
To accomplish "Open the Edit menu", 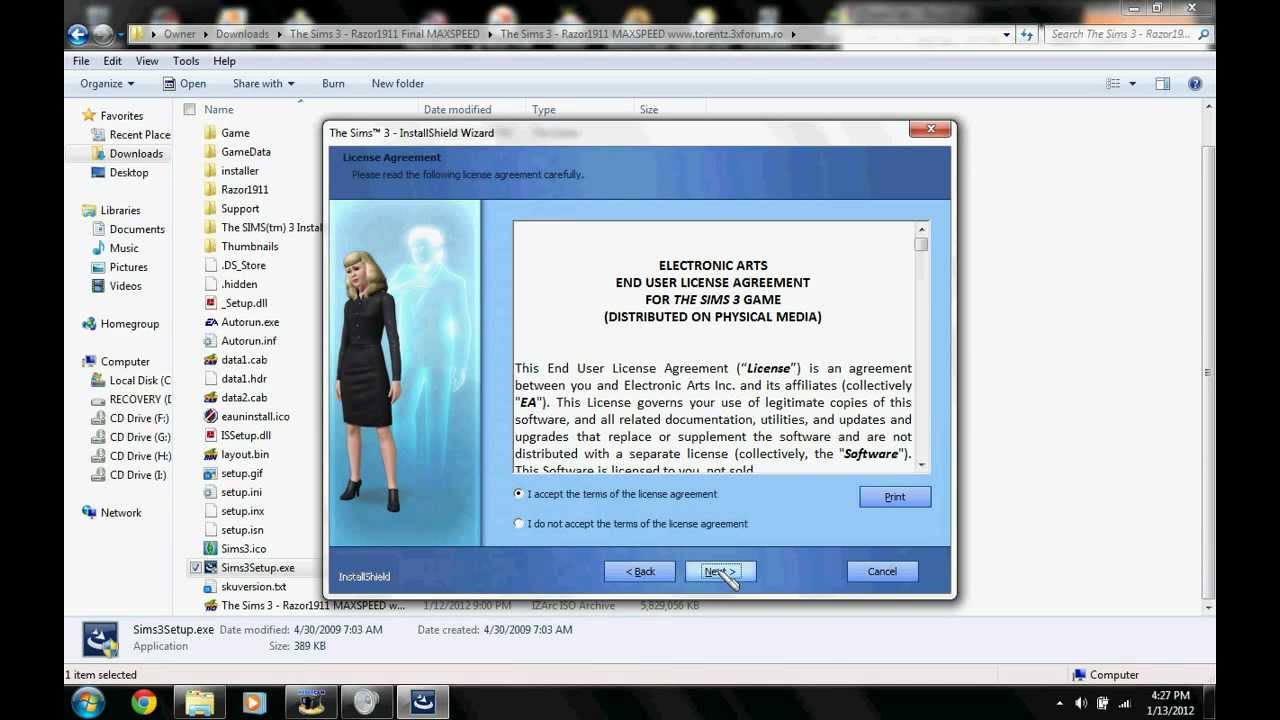I will point(113,61).
